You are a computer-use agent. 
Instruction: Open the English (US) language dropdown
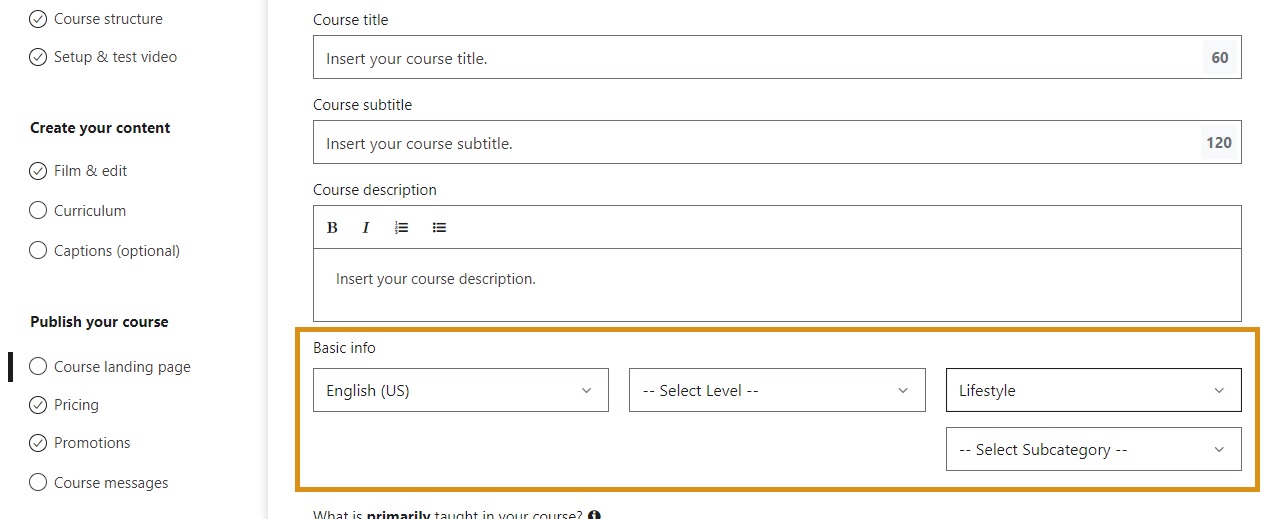pyautogui.click(x=461, y=390)
